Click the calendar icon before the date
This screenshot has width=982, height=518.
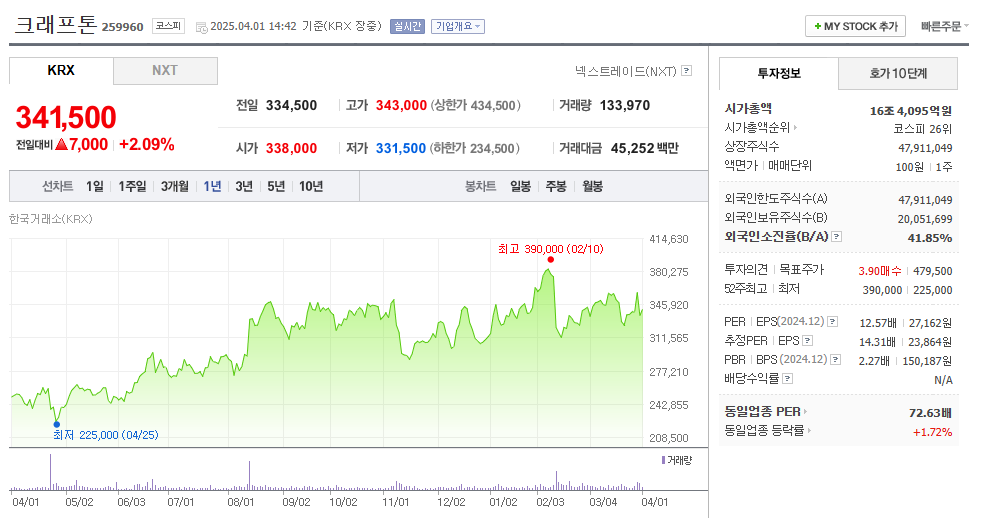point(202,27)
